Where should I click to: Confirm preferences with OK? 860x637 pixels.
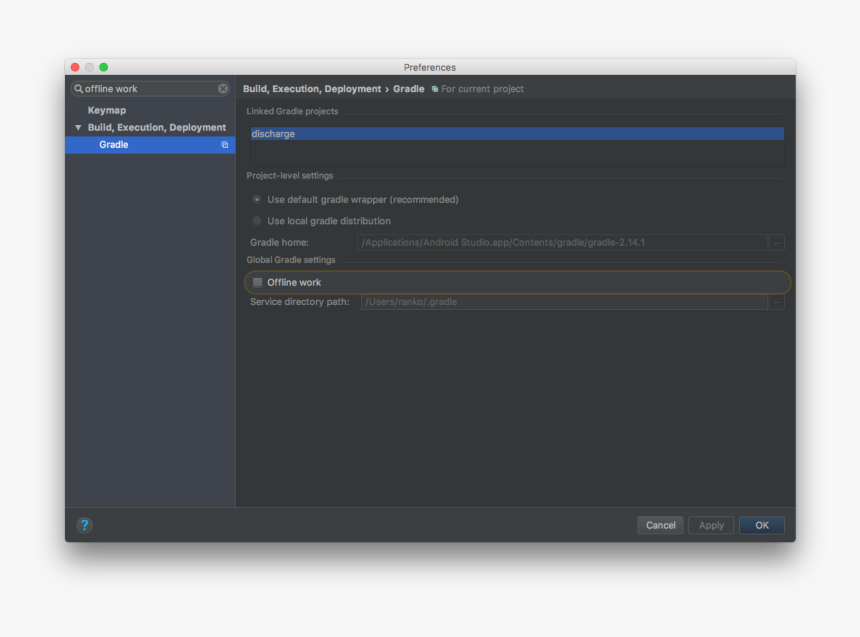761,525
